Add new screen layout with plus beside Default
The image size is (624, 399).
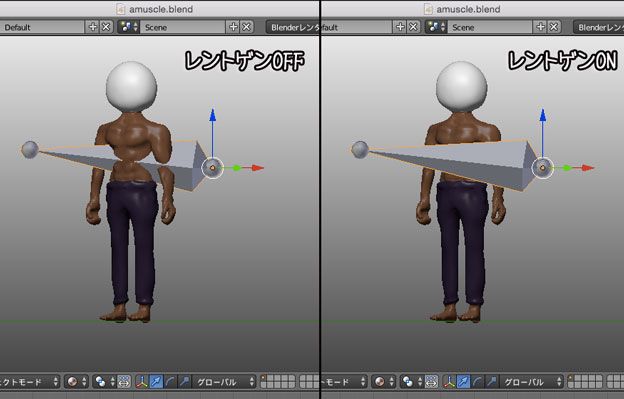point(92,27)
